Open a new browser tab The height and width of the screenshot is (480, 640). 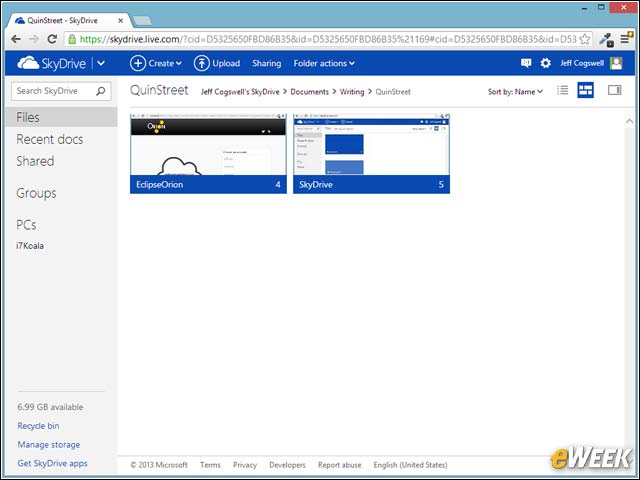point(142,20)
